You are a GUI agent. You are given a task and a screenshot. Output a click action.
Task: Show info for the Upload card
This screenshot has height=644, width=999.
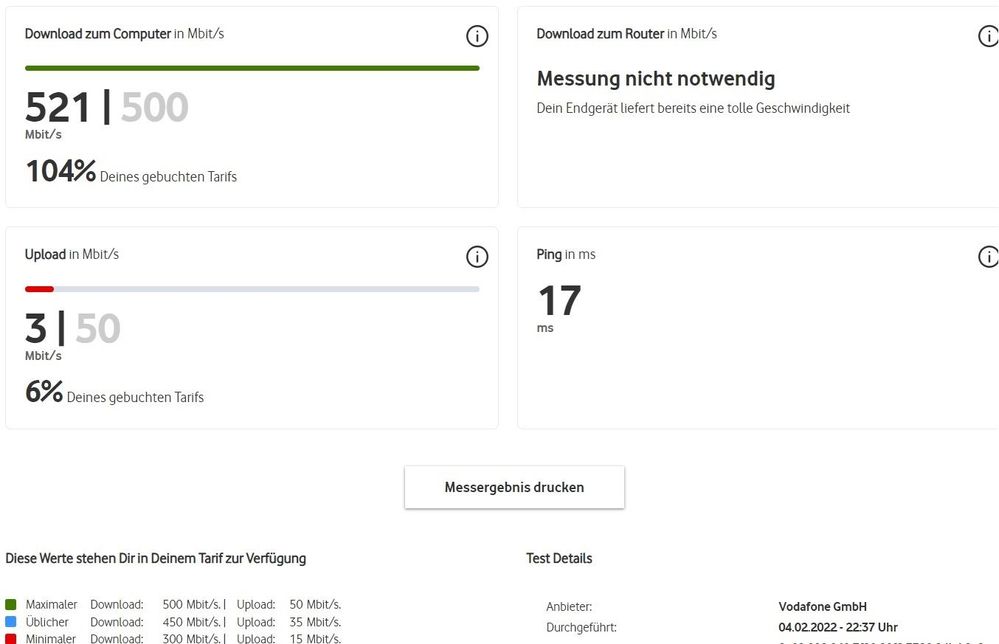point(477,257)
